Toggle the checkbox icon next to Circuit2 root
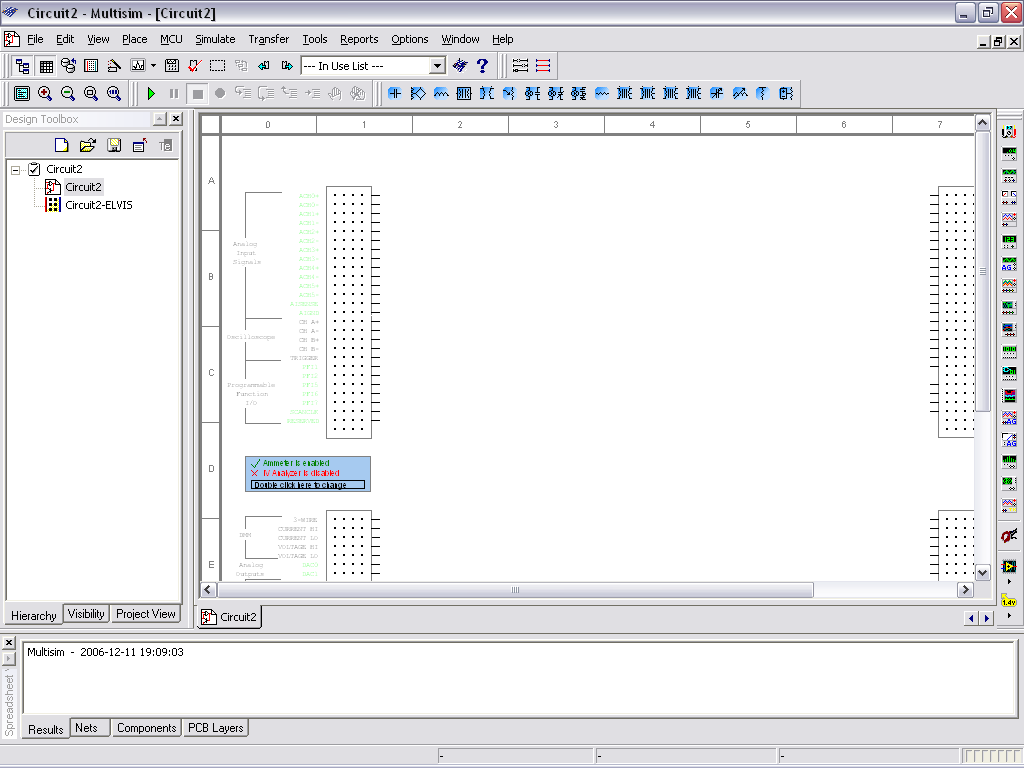Viewport: 1024px width, 768px height. click(34, 169)
